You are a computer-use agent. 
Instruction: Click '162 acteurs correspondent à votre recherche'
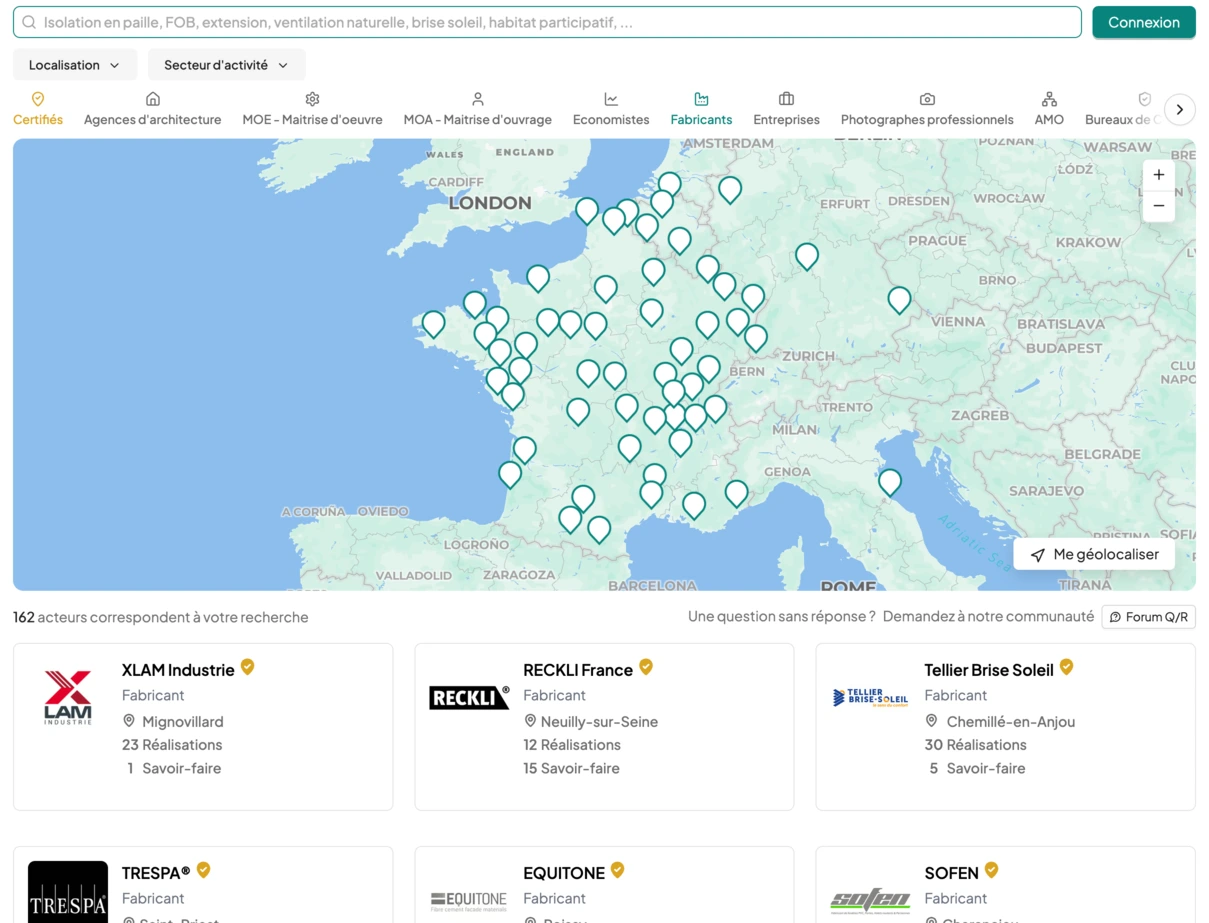[161, 617]
